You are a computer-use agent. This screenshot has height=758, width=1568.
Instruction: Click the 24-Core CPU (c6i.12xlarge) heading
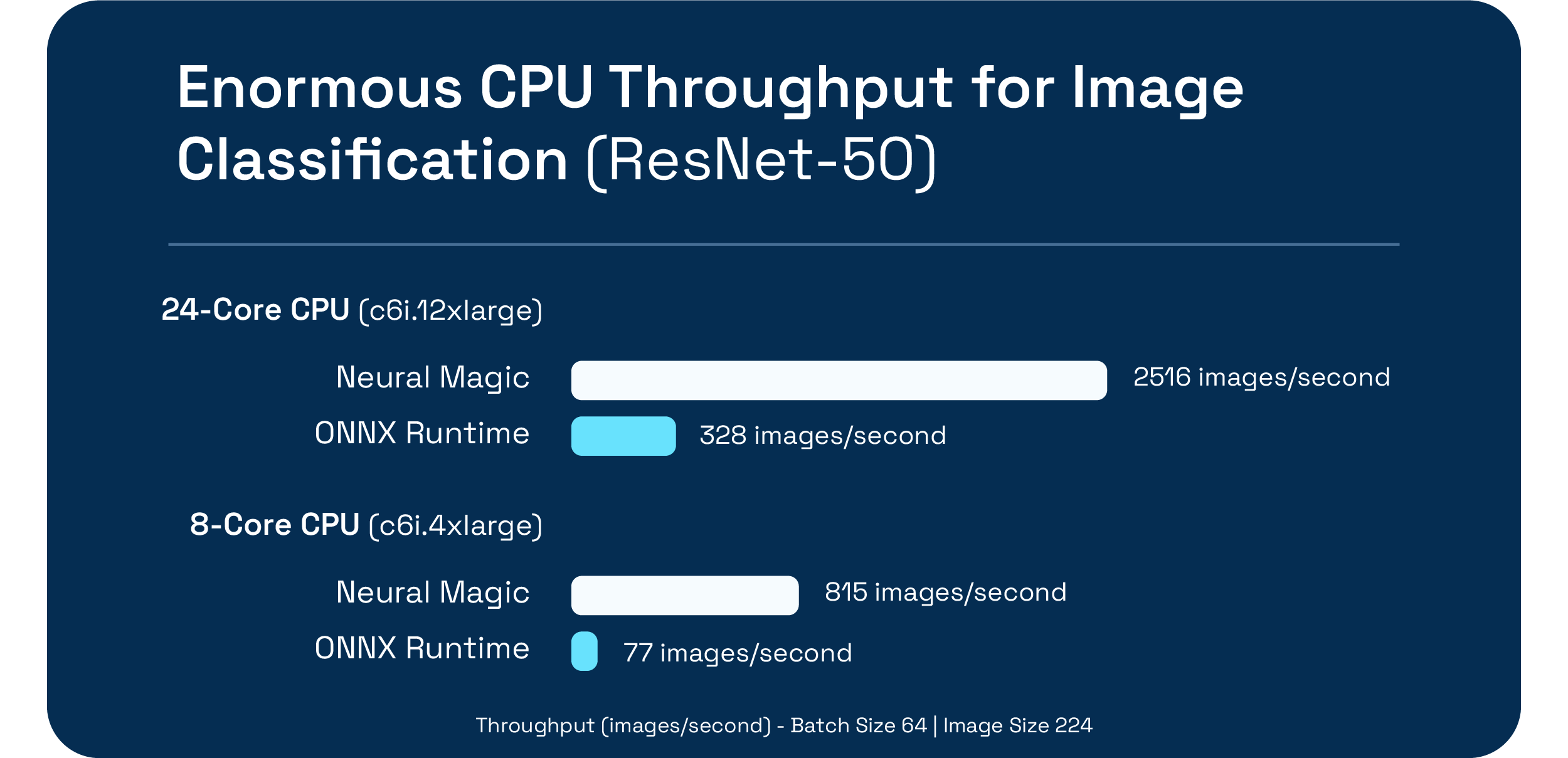(352, 310)
